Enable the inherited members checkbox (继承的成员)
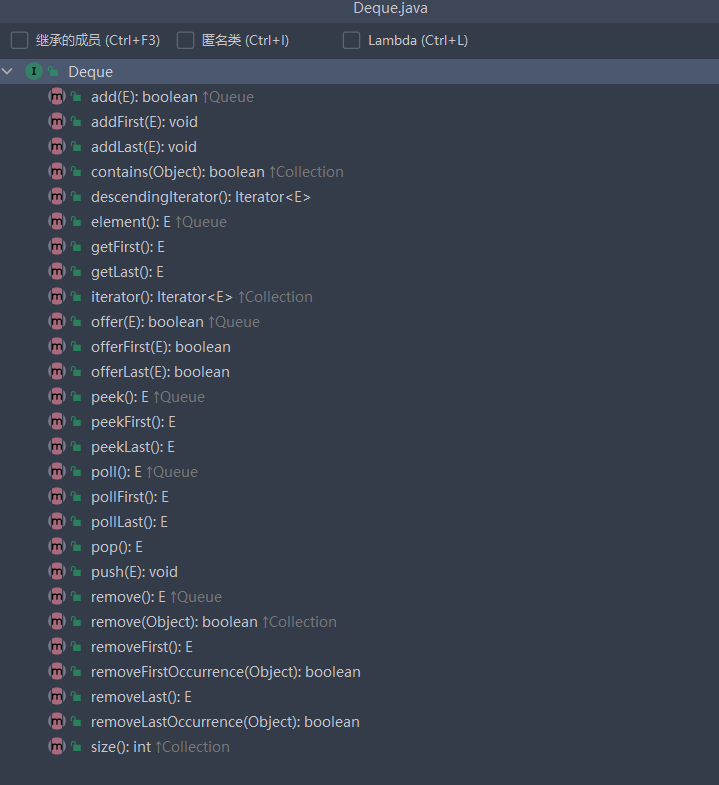This screenshot has height=785, width=719. pyautogui.click(x=19, y=41)
